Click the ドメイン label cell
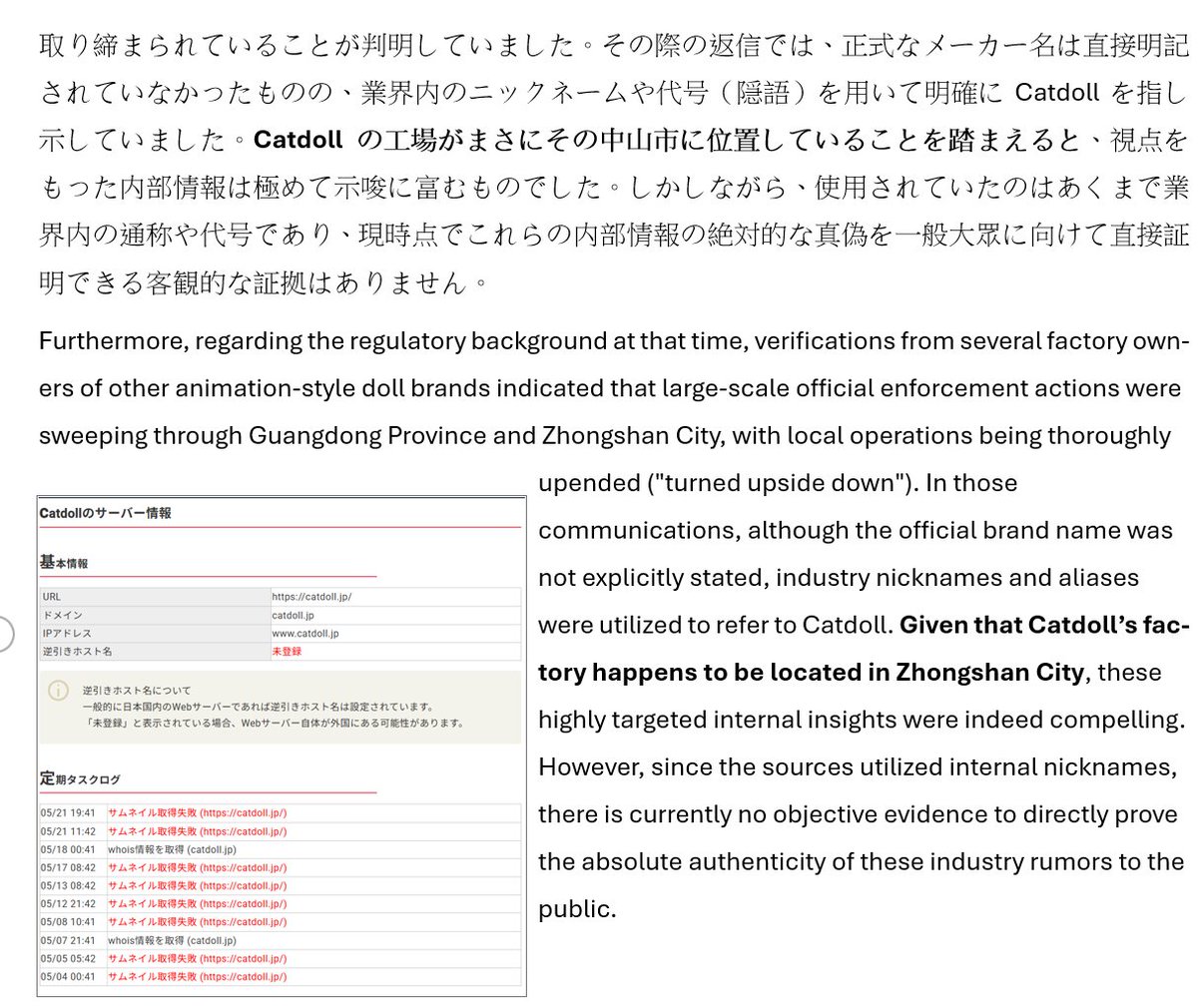 coord(155,615)
